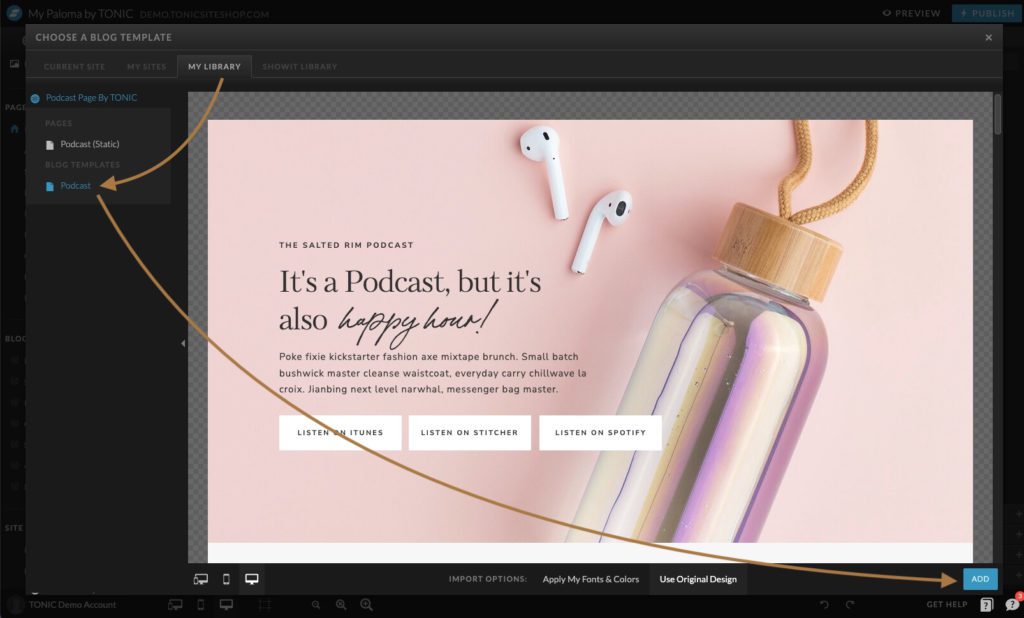This screenshot has height=618, width=1024.
Task: Click the Showit logo at top left
Action: pyautogui.click(x=14, y=13)
